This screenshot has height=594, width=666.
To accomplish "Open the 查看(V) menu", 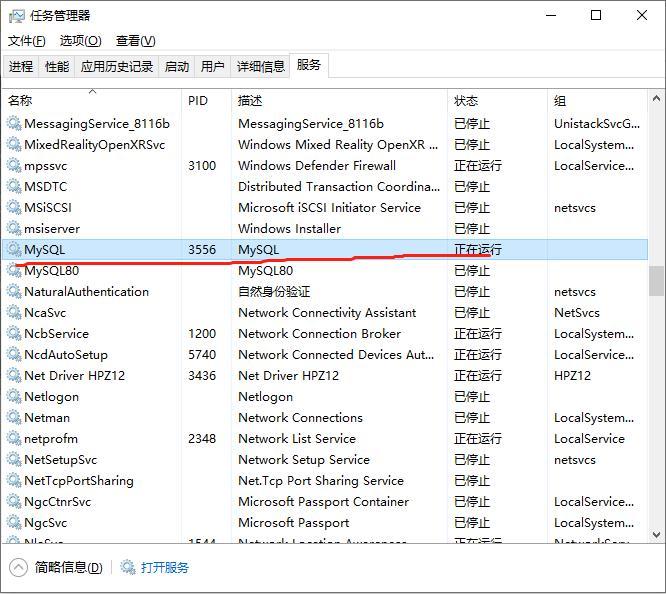I will [x=135, y=41].
